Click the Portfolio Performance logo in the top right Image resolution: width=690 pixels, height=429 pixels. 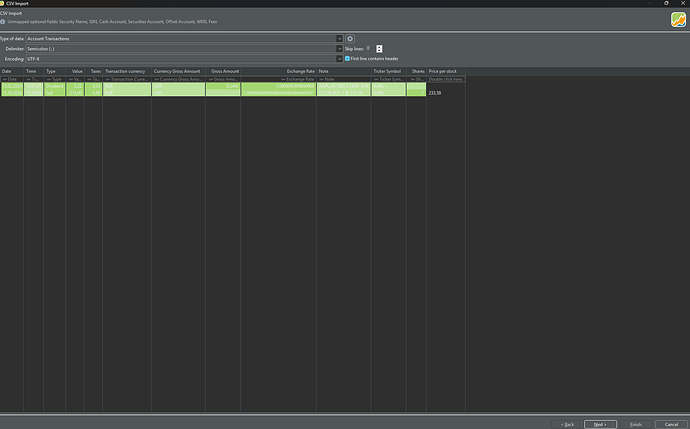point(675,18)
